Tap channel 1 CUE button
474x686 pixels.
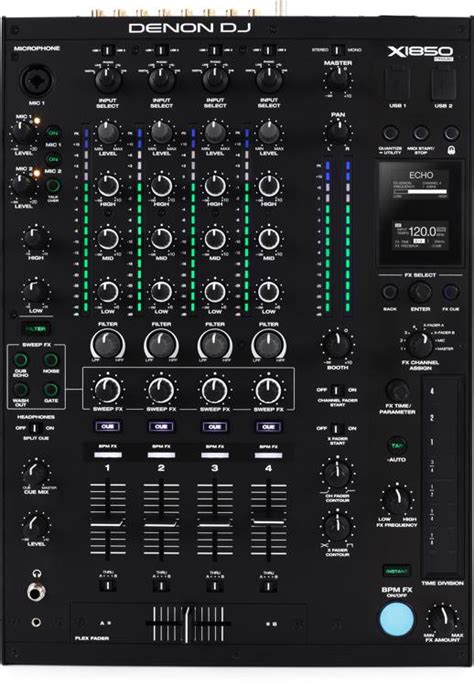pos(108,427)
